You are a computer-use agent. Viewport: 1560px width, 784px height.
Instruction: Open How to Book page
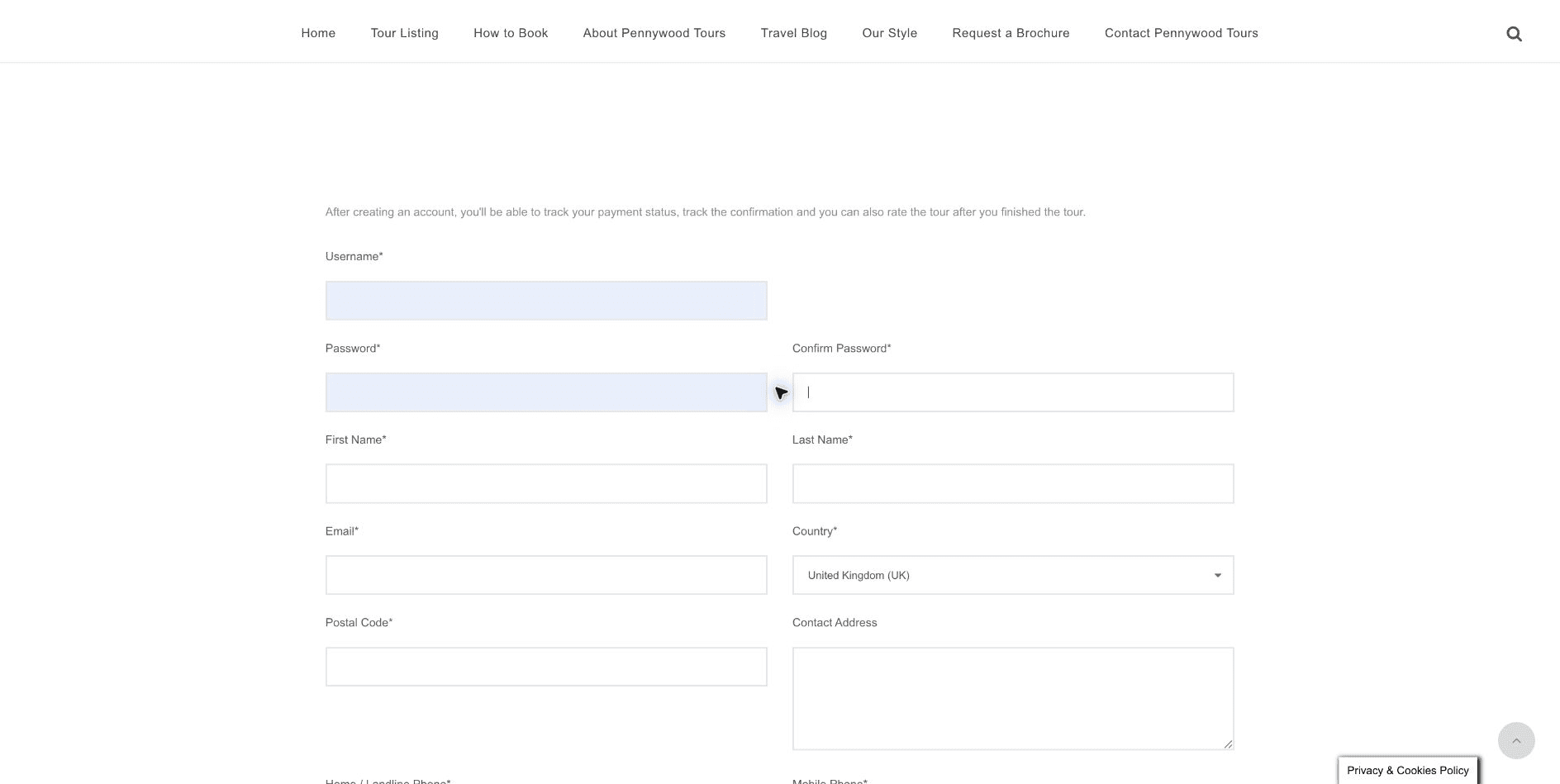[511, 33]
